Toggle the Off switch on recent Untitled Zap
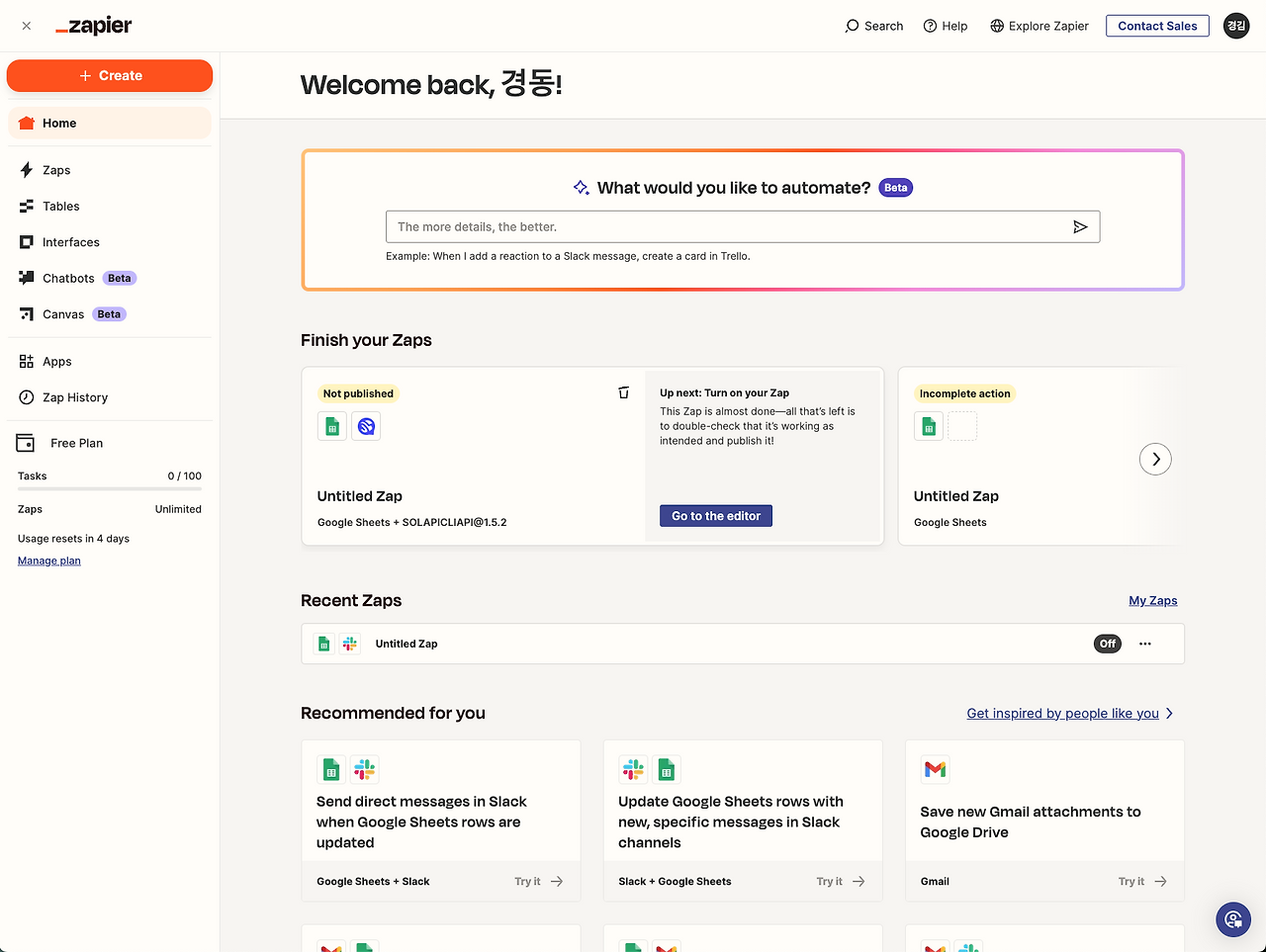 (1108, 644)
